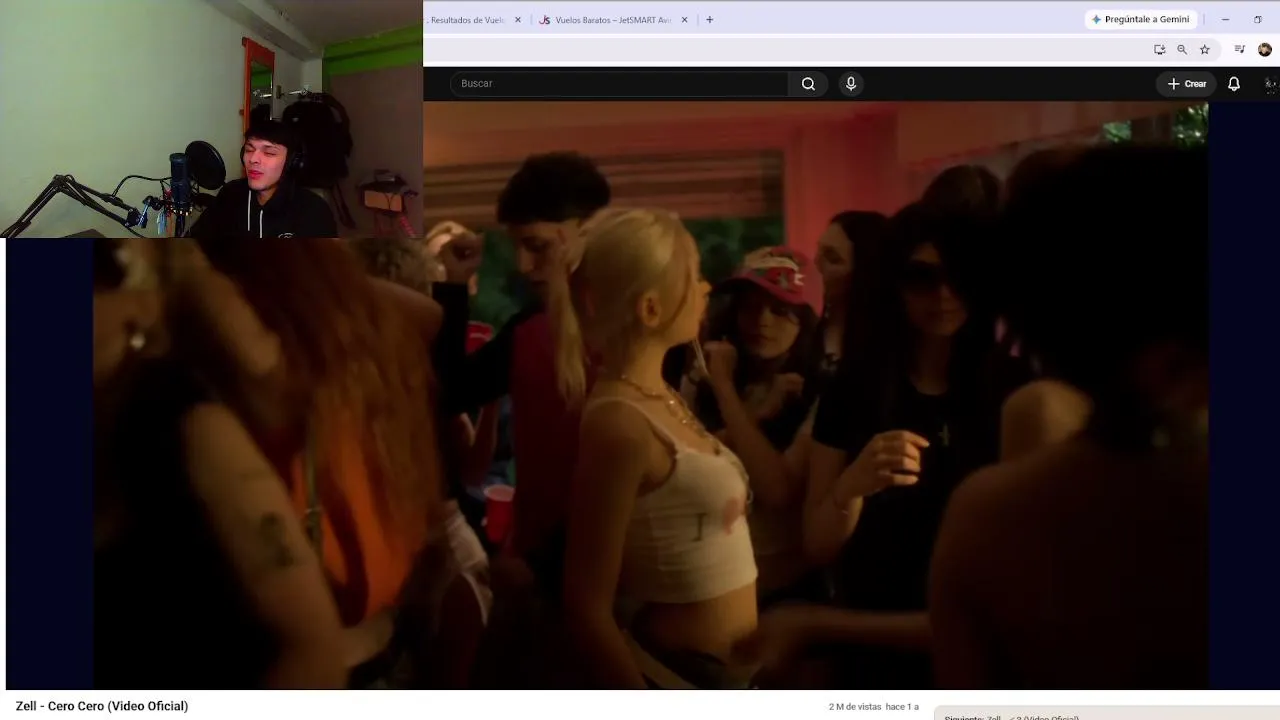Bookmark this page with the star icon

pos(1205,50)
